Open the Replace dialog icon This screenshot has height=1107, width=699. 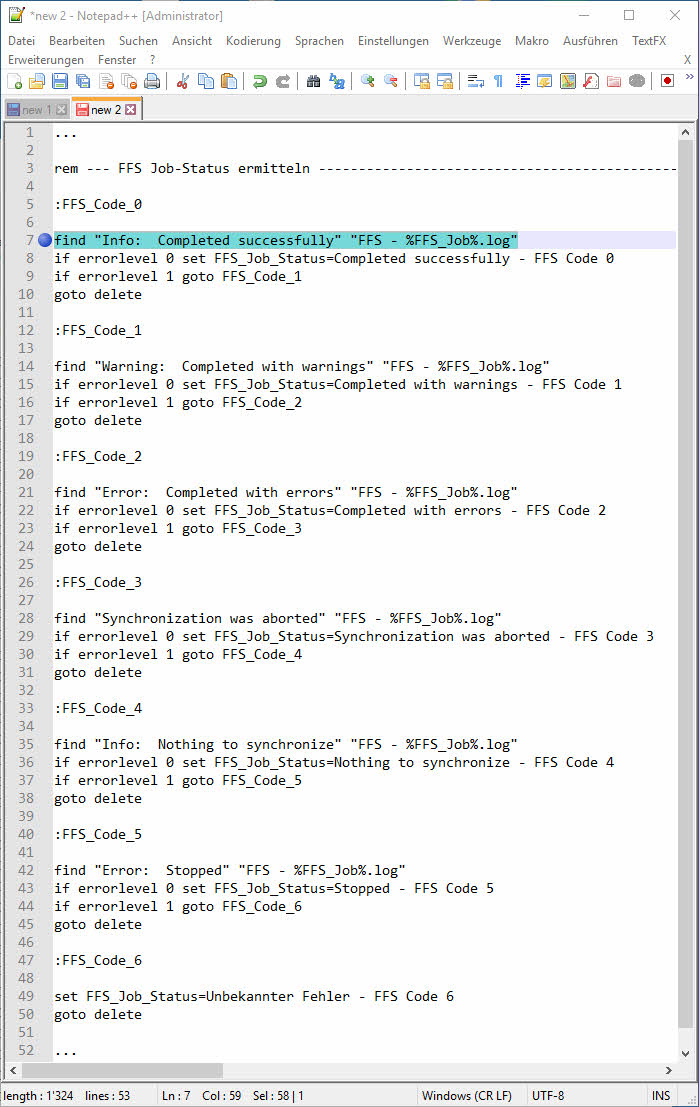(x=337, y=81)
